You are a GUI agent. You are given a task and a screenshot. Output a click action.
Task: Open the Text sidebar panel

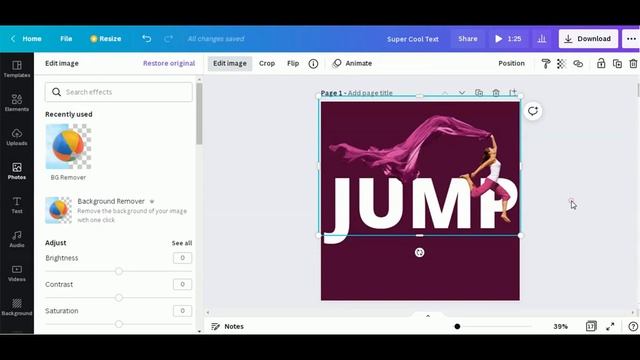point(17,205)
